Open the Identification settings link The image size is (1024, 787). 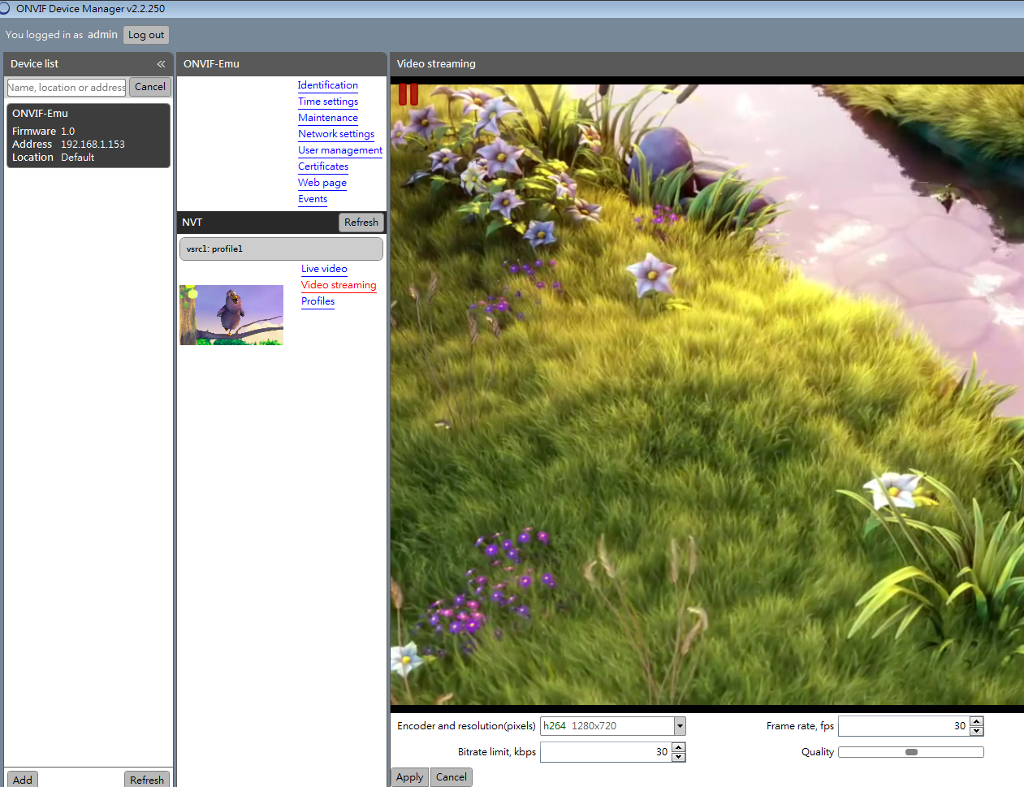(x=327, y=86)
